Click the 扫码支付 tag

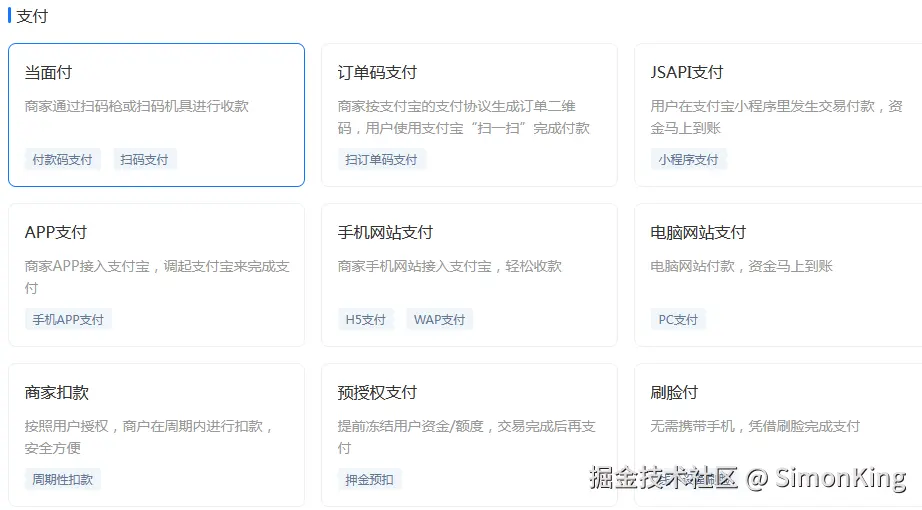[x=144, y=159]
